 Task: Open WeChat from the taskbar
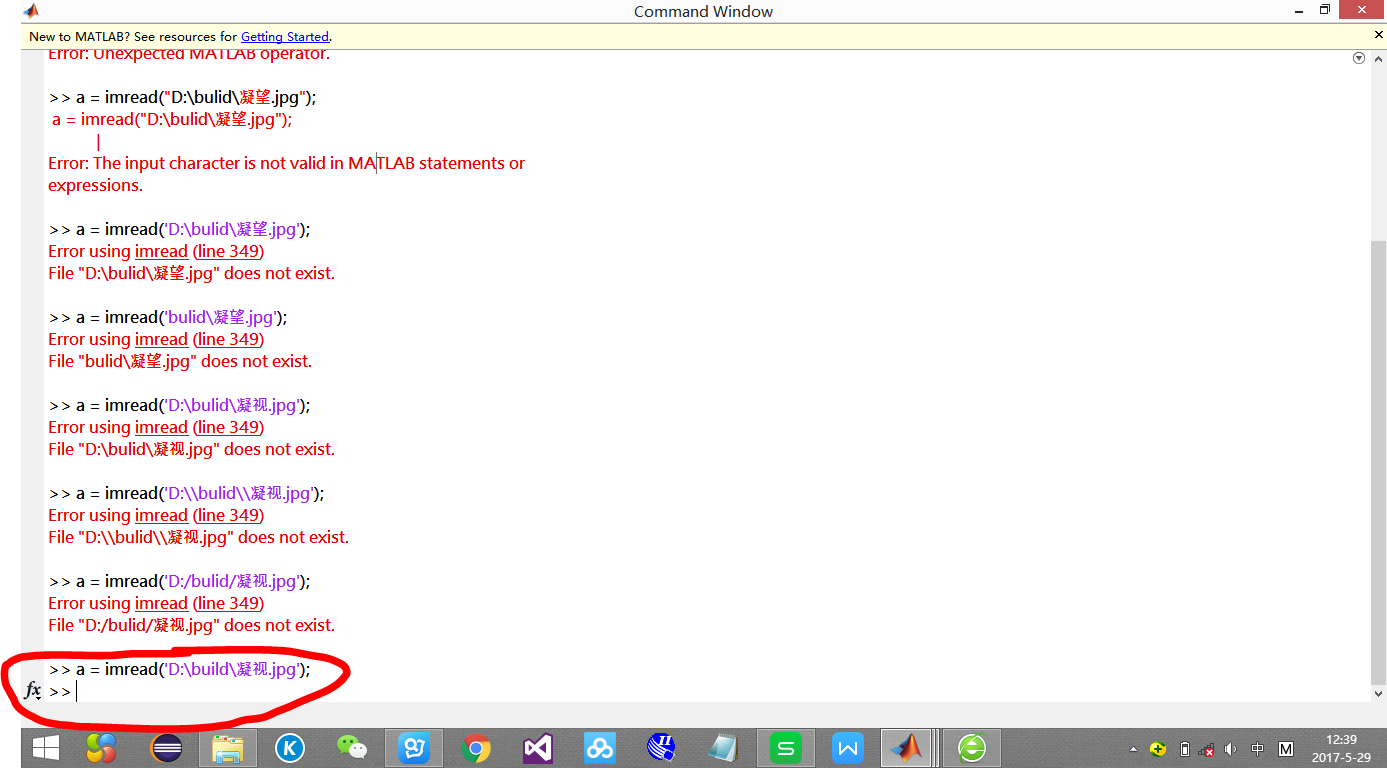click(352, 747)
